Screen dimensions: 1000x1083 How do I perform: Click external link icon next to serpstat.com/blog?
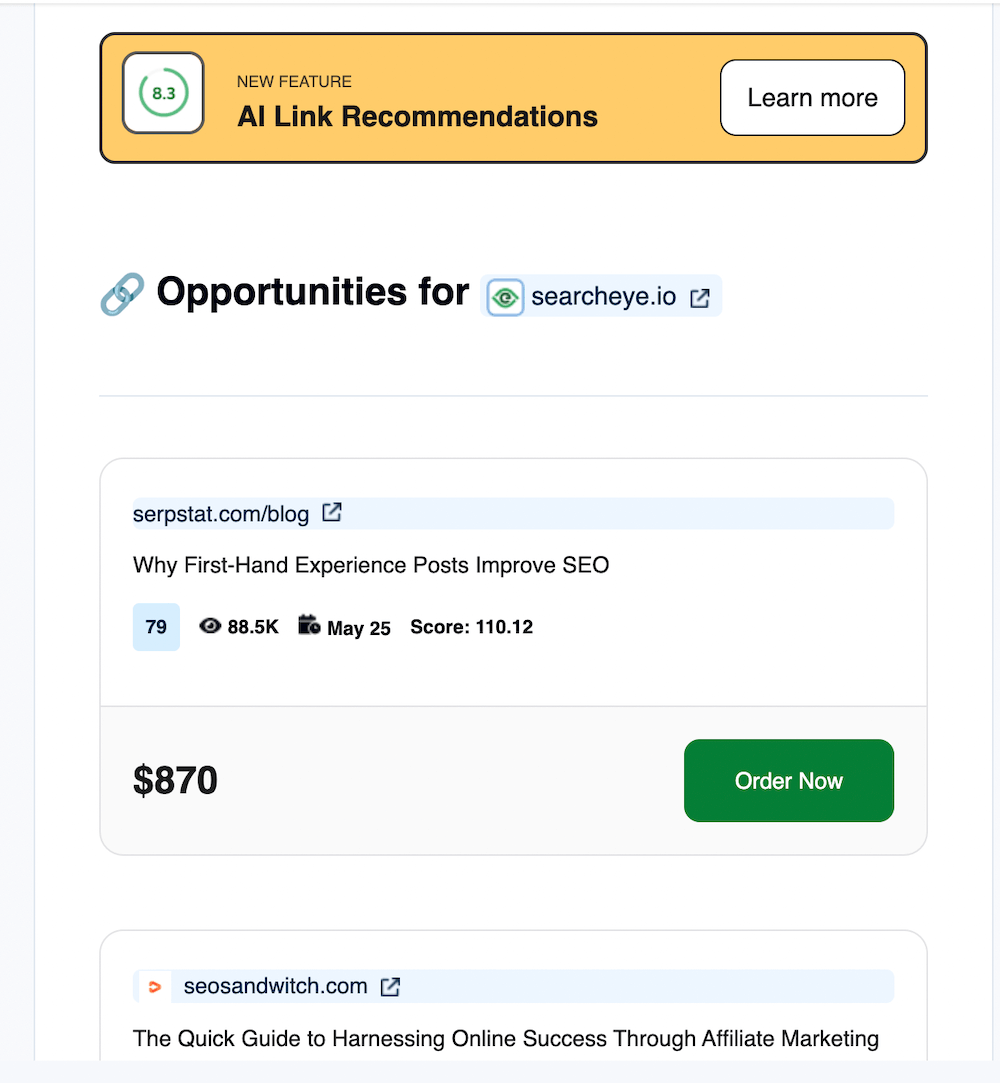point(332,513)
